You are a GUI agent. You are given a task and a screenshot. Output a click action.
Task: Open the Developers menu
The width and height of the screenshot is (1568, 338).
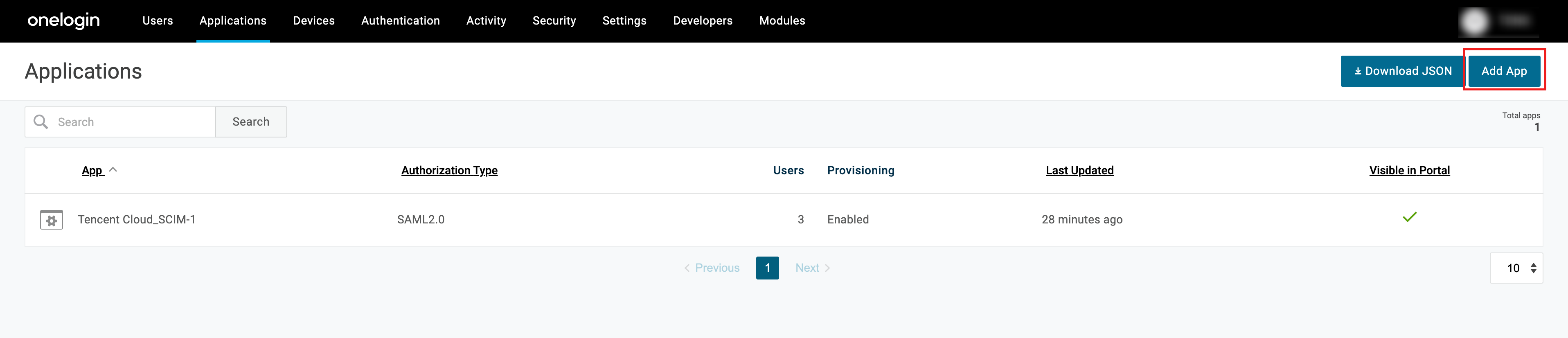[x=703, y=21]
